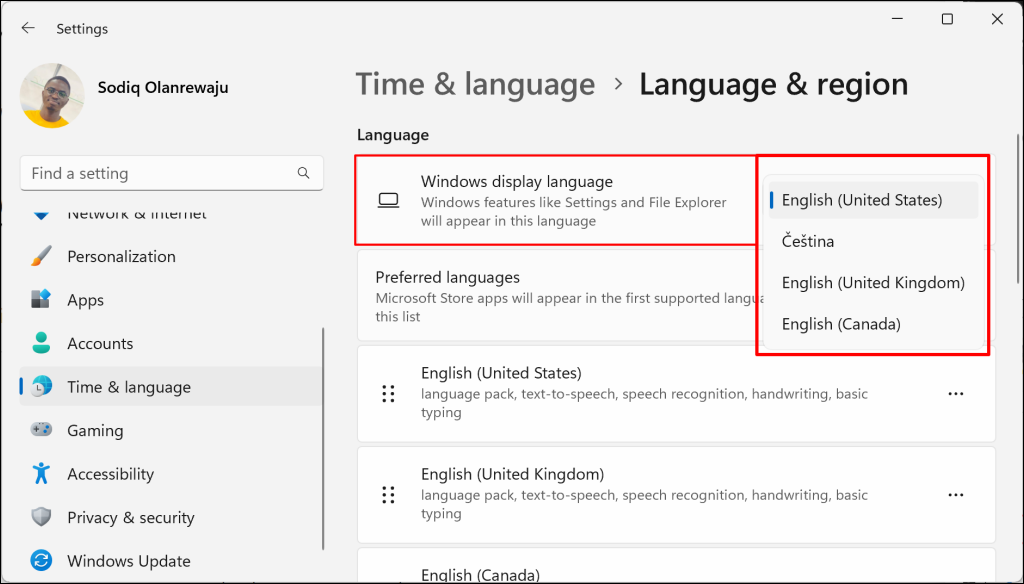The height and width of the screenshot is (584, 1024).
Task: Click the Privacy & security shield icon
Action: click(x=41, y=517)
